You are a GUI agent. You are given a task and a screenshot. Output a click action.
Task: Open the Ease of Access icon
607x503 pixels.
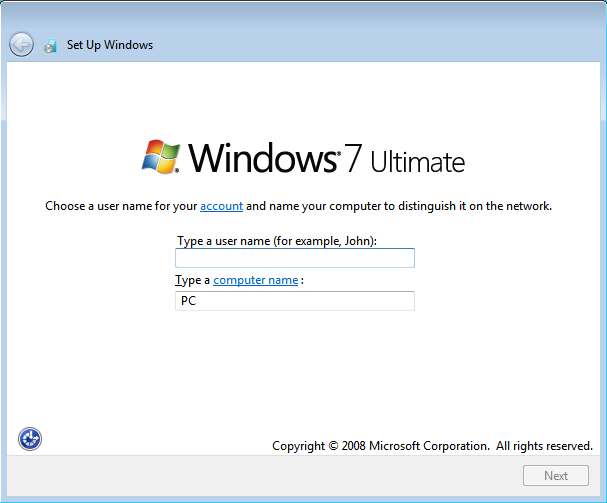[x=30, y=439]
